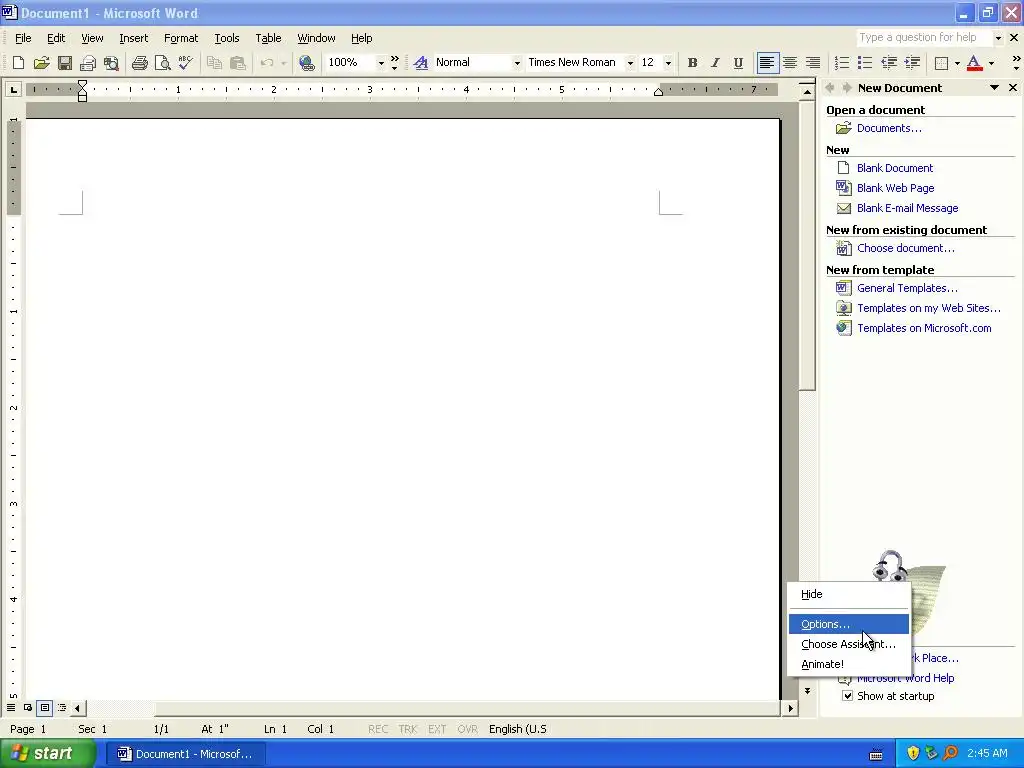Click Document1 Microsoft Word taskbar button
Viewport: 1024px width, 768px height.
pos(185,754)
